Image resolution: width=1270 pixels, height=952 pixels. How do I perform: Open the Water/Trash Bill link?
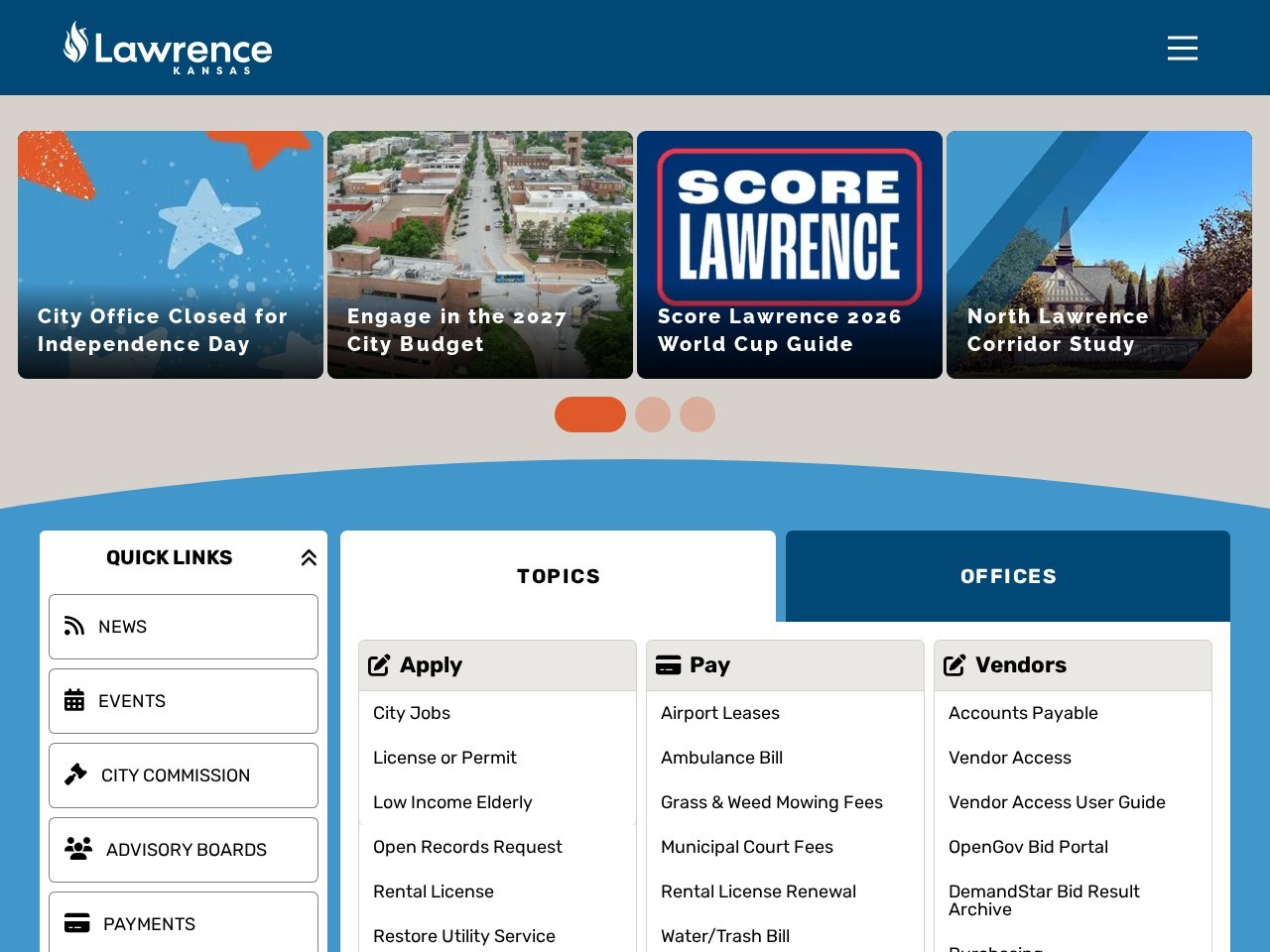click(725, 936)
